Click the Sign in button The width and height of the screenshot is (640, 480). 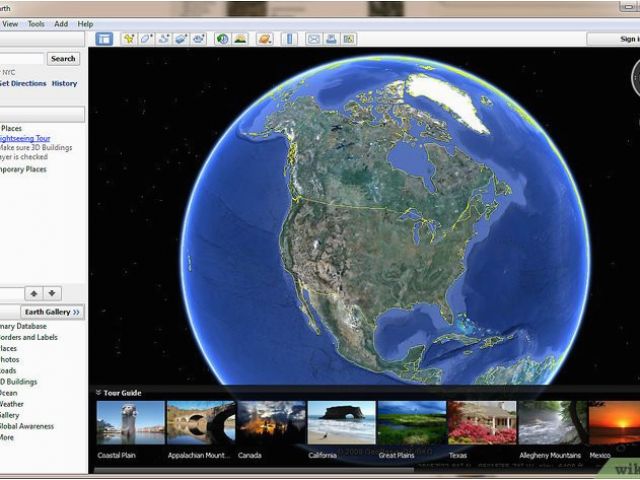613,39
